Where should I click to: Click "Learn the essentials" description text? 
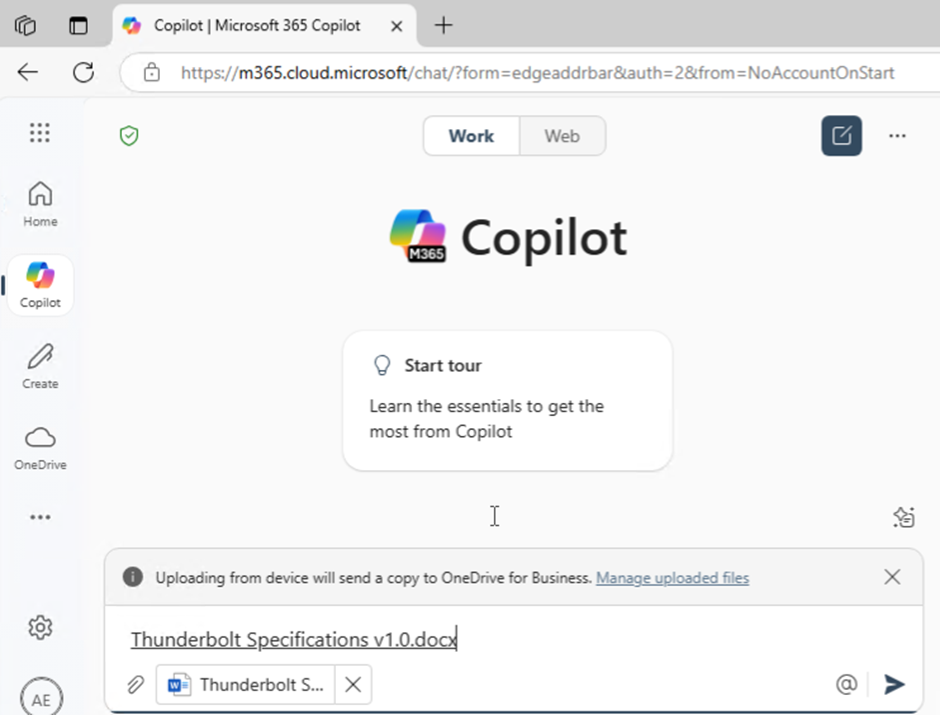point(486,419)
